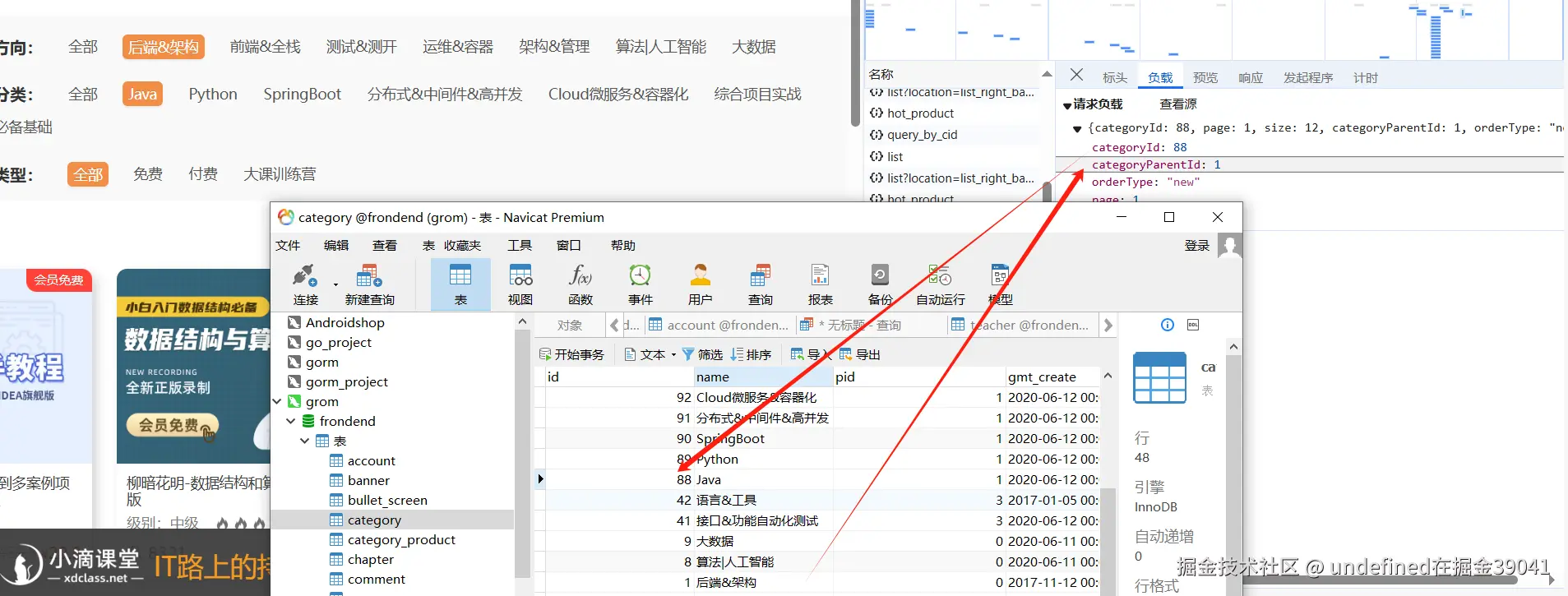Click the DDL icon next to info icon
Viewport: 1568px width, 596px height.
(x=1193, y=325)
